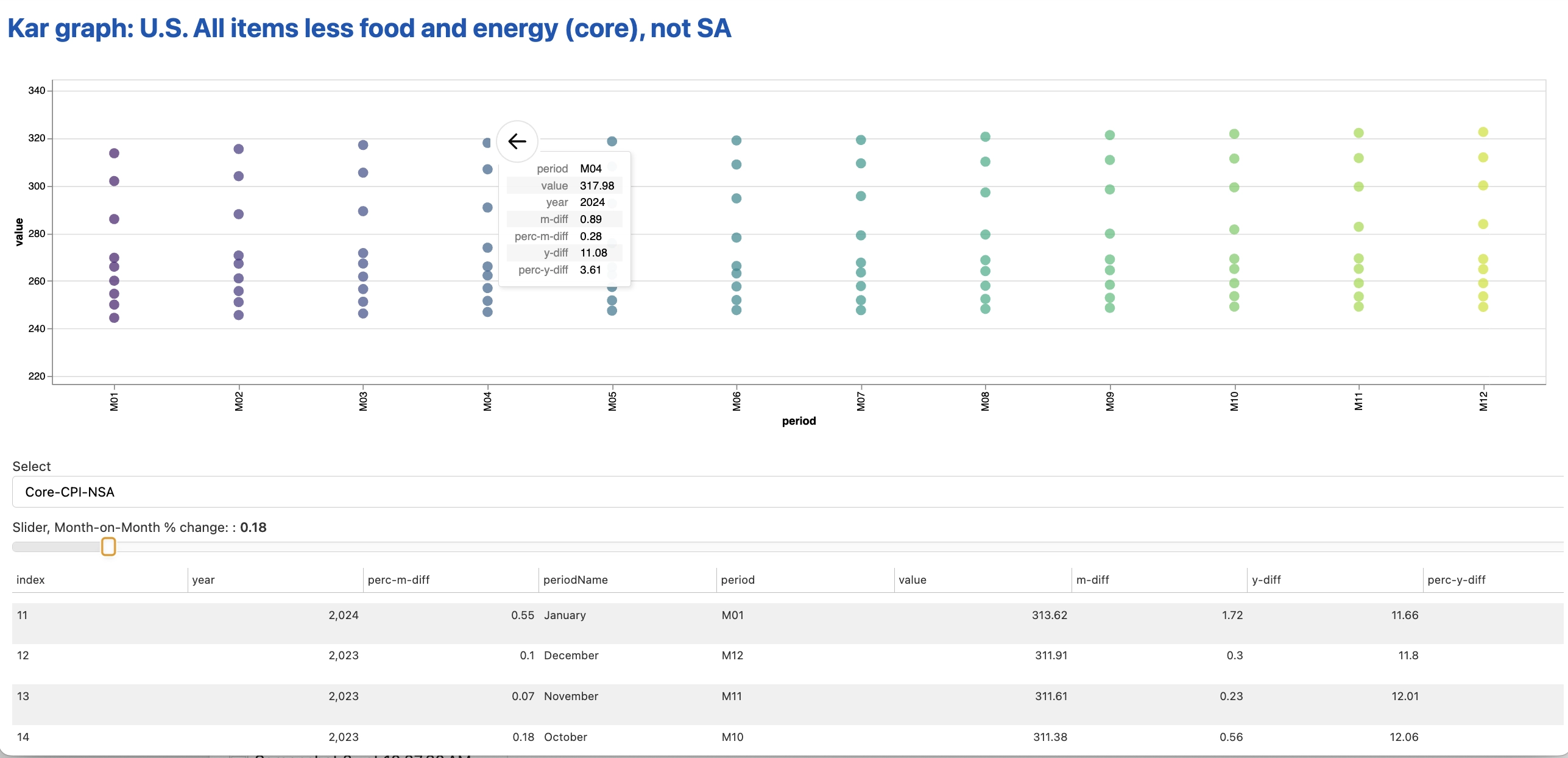Click the M04 x-axis label
Image resolution: width=1568 pixels, height=758 pixels.
click(x=487, y=401)
